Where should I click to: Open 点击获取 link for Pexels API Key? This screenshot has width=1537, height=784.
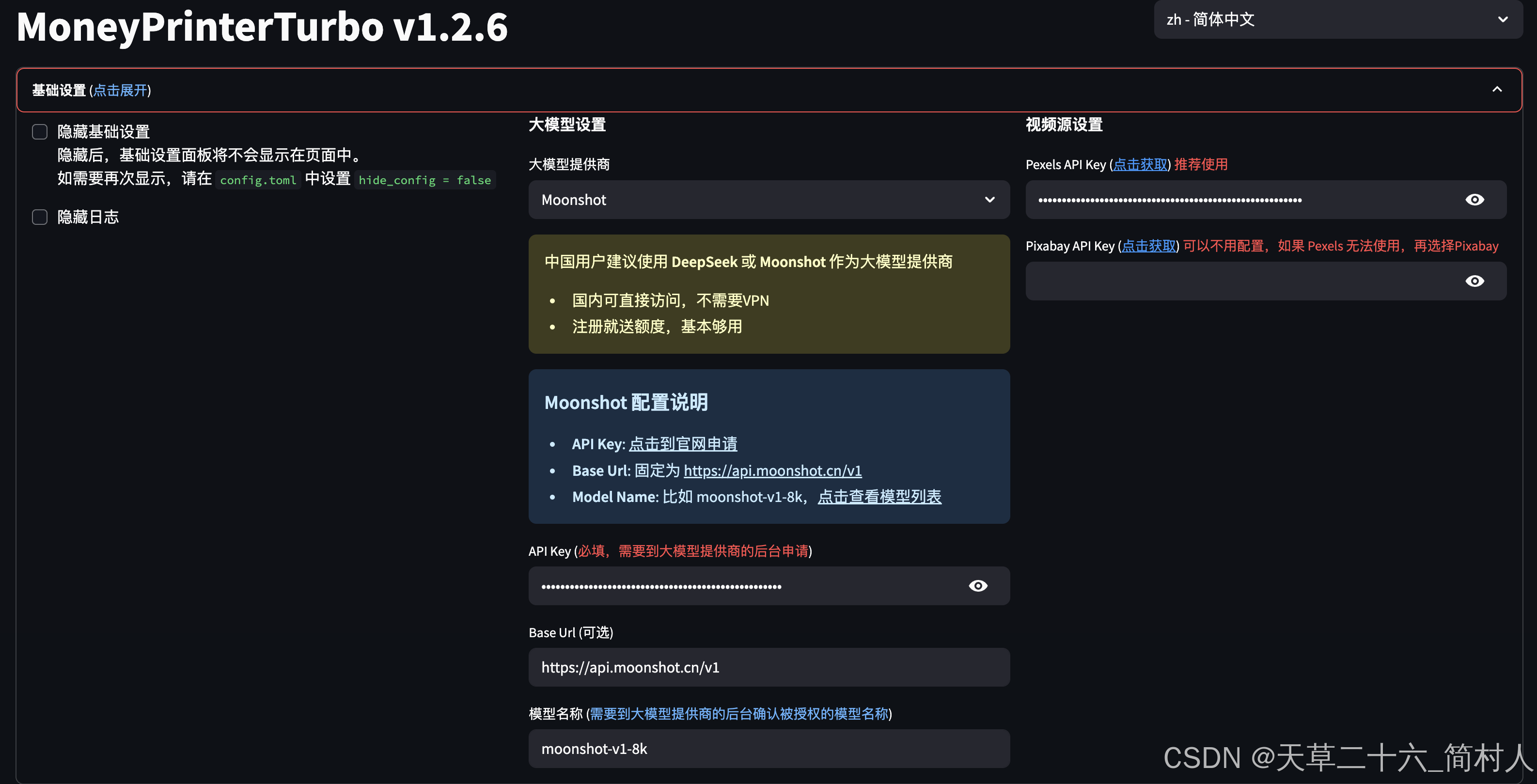1140,165
